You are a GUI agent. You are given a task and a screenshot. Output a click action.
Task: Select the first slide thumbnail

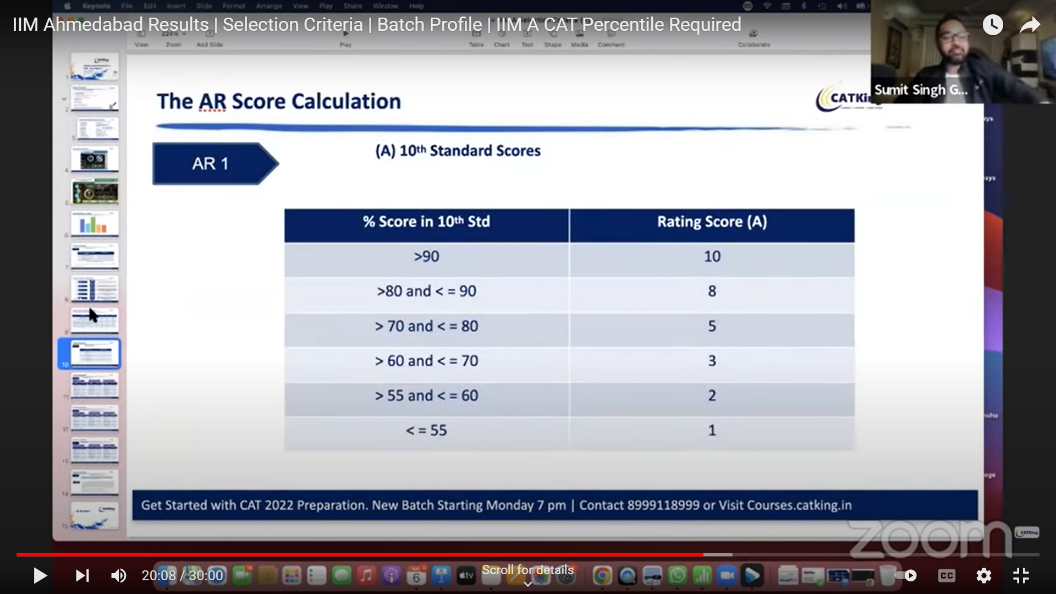pos(94,67)
